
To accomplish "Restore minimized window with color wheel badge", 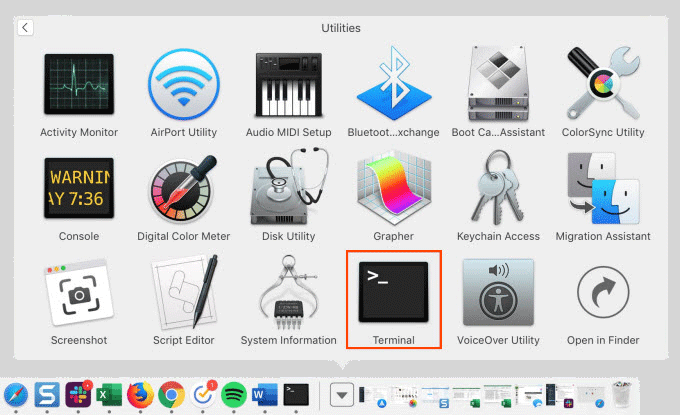I will [x=404, y=396].
